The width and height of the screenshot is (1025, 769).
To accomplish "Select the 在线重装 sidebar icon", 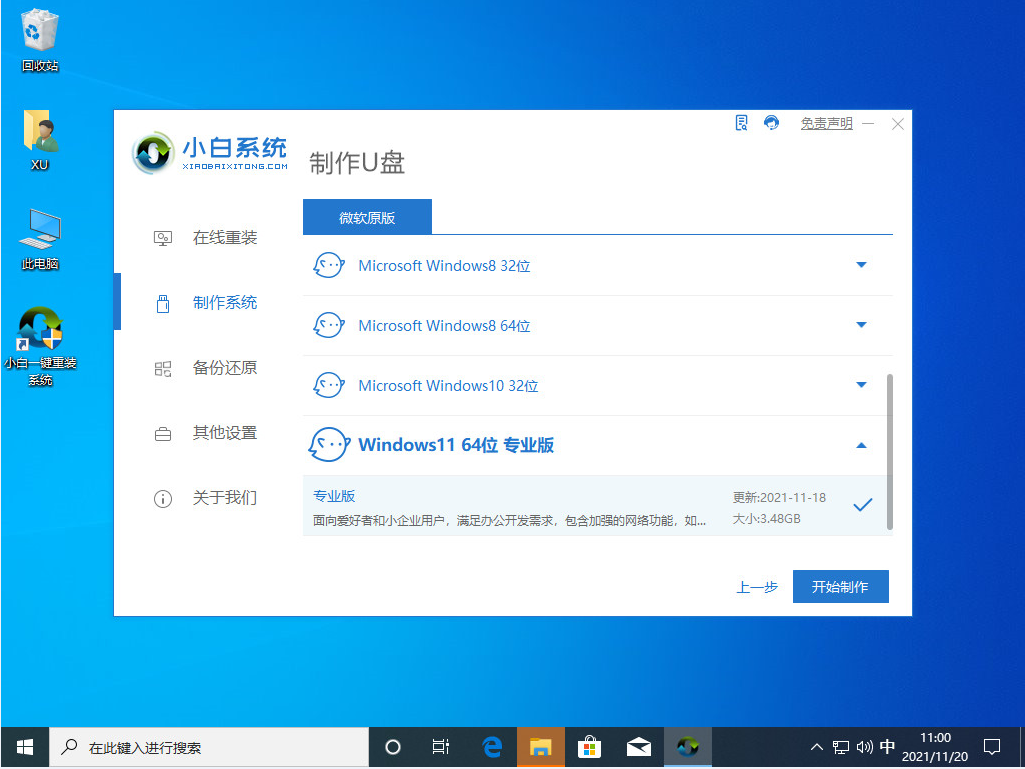I will pyautogui.click(x=163, y=237).
